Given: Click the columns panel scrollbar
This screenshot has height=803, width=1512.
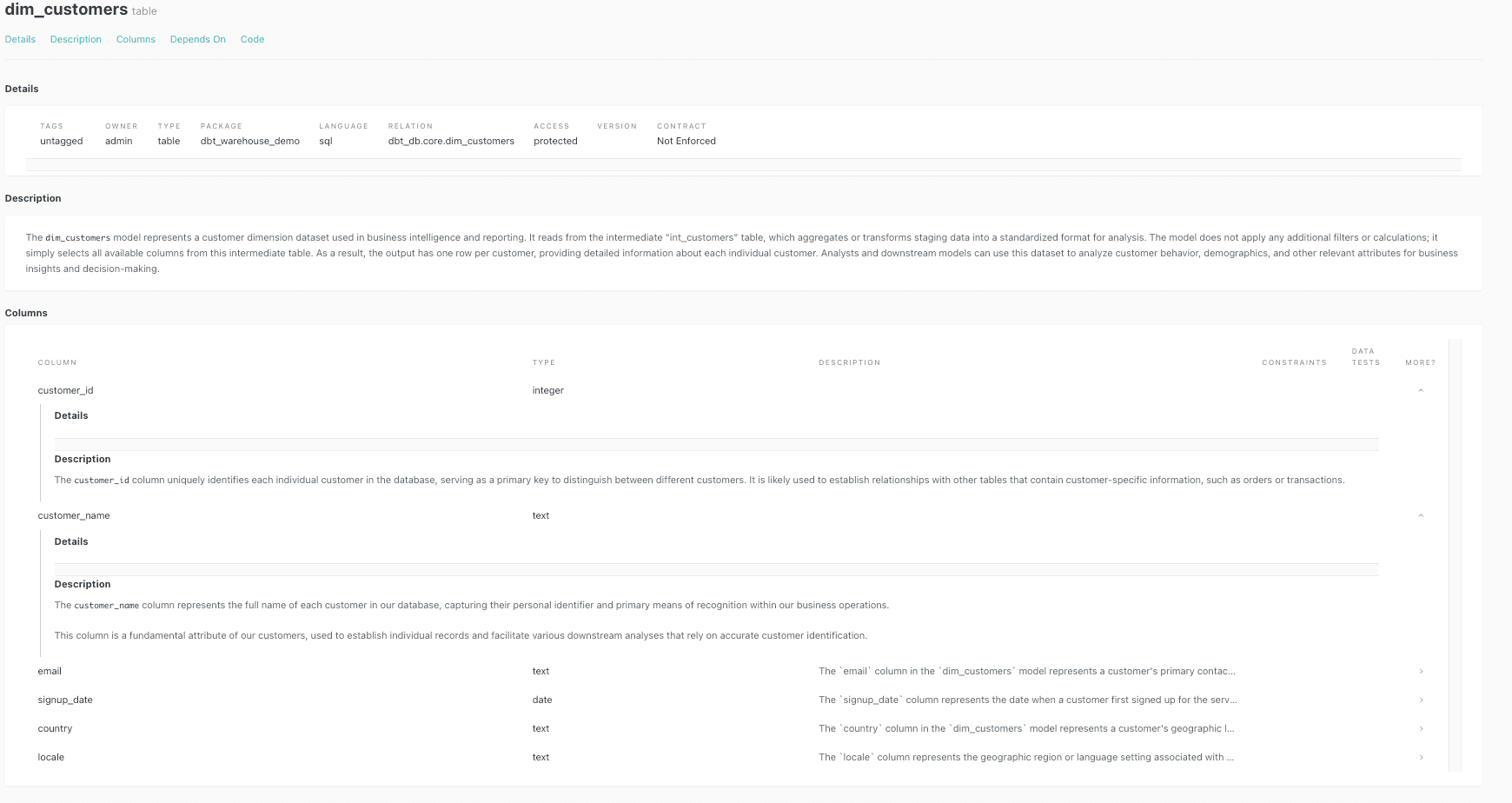Looking at the screenshot, I should pyautogui.click(x=1451, y=556).
